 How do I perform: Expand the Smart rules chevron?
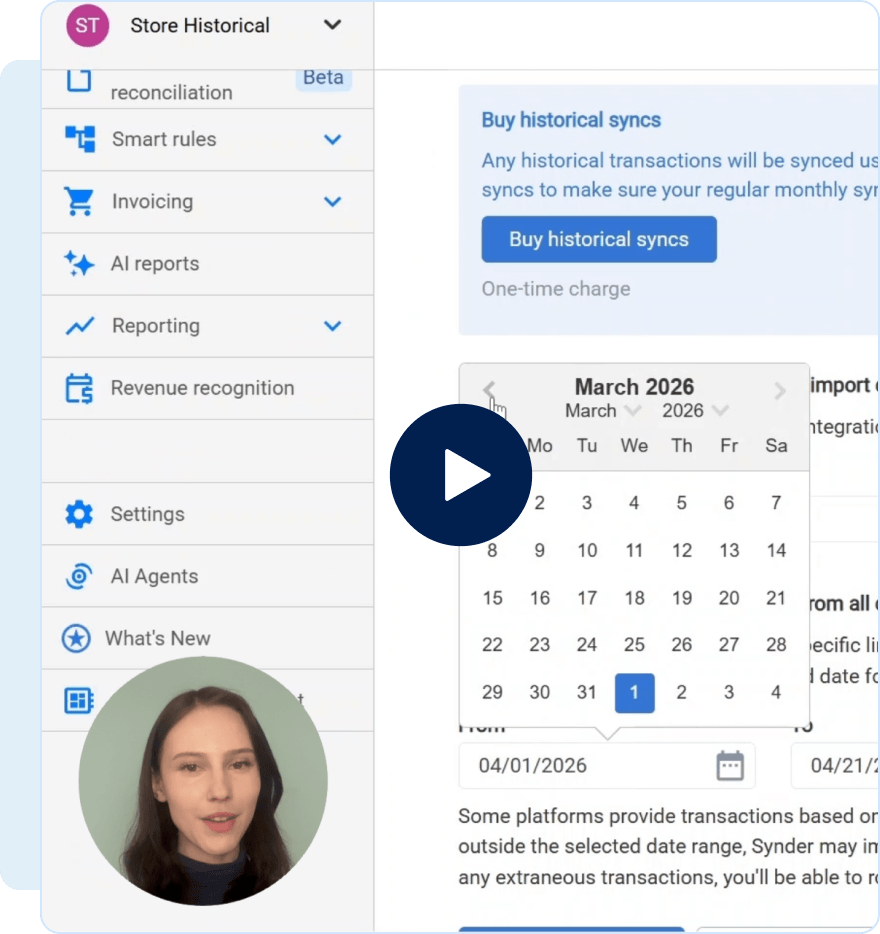[332, 139]
